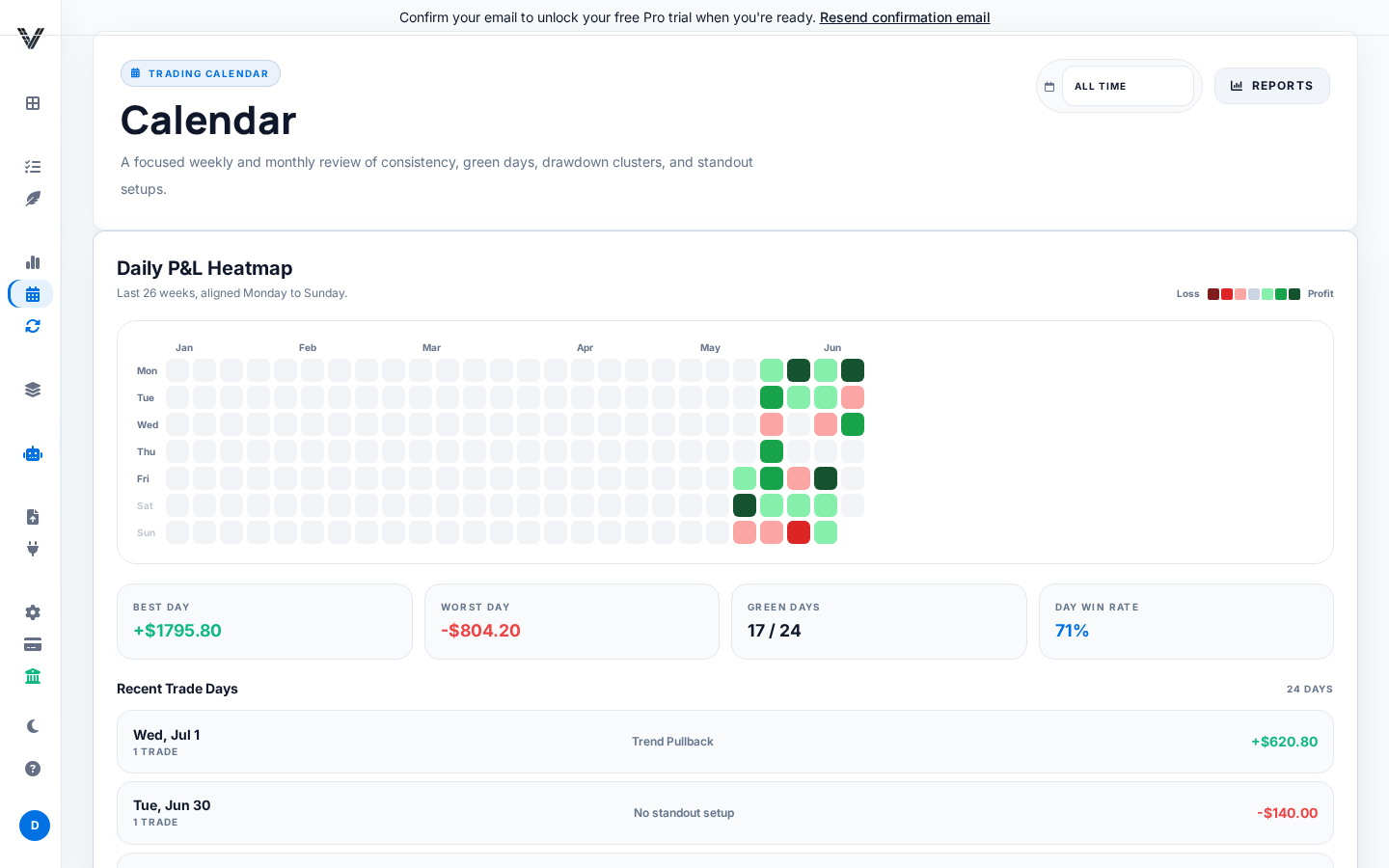
Task: Click the Trading Calendar badge
Action: [201, 73]
